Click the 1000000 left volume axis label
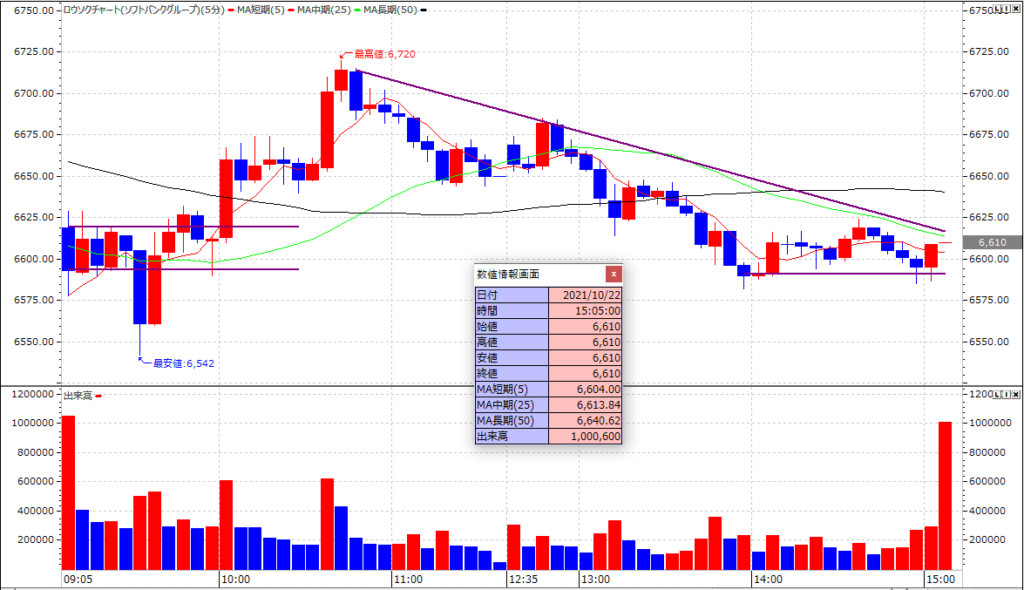 [x=33, y=423]
